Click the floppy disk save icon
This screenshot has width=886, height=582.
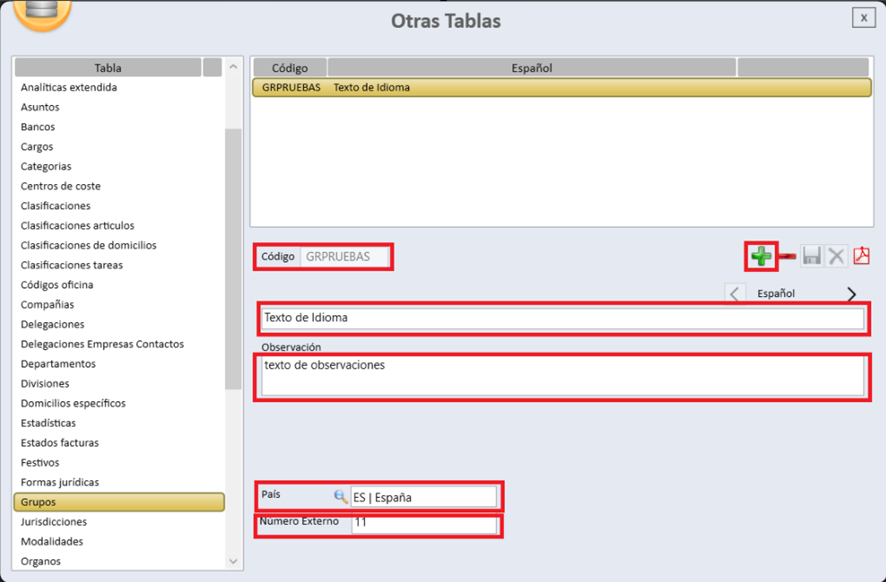coord(811,257)
